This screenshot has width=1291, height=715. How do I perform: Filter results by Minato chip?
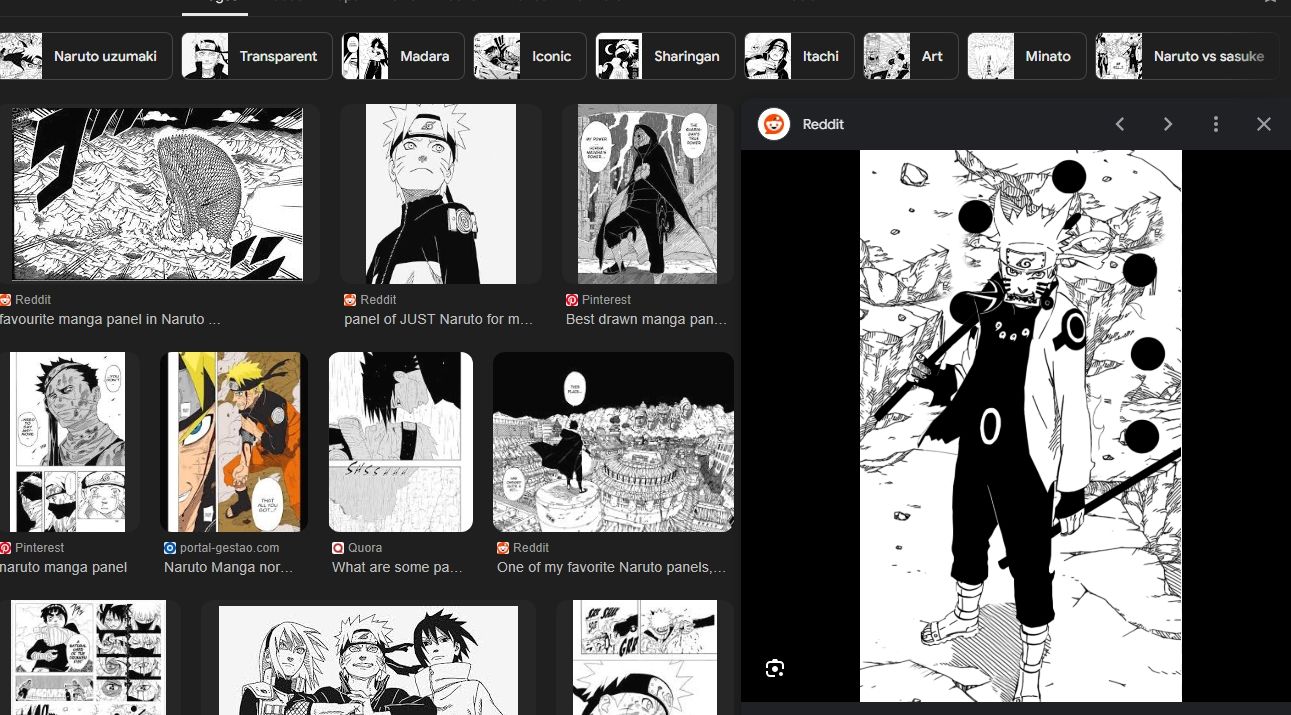pos(1027,56)
